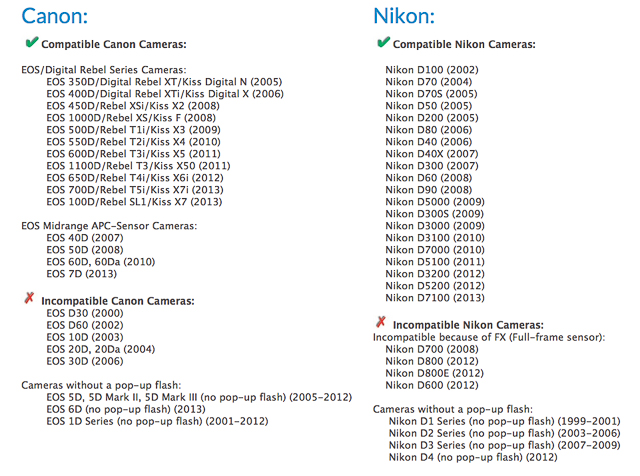The height and width of the screenshot is (476, 640).
Task: Click Nikon D300 (2007) entry
Action: tap(432, 166)
